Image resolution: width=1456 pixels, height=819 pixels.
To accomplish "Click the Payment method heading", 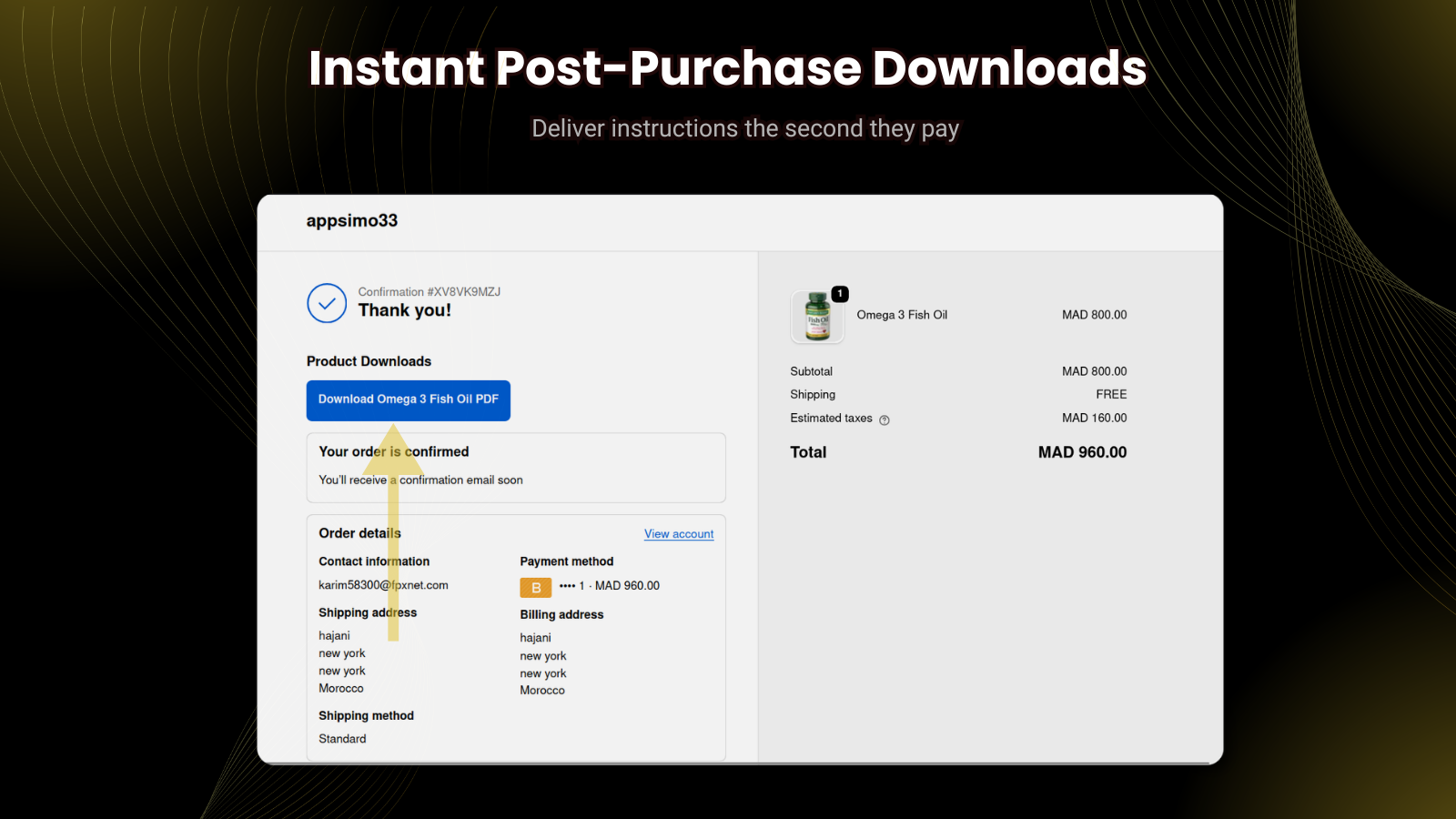I will coord(566,561).
